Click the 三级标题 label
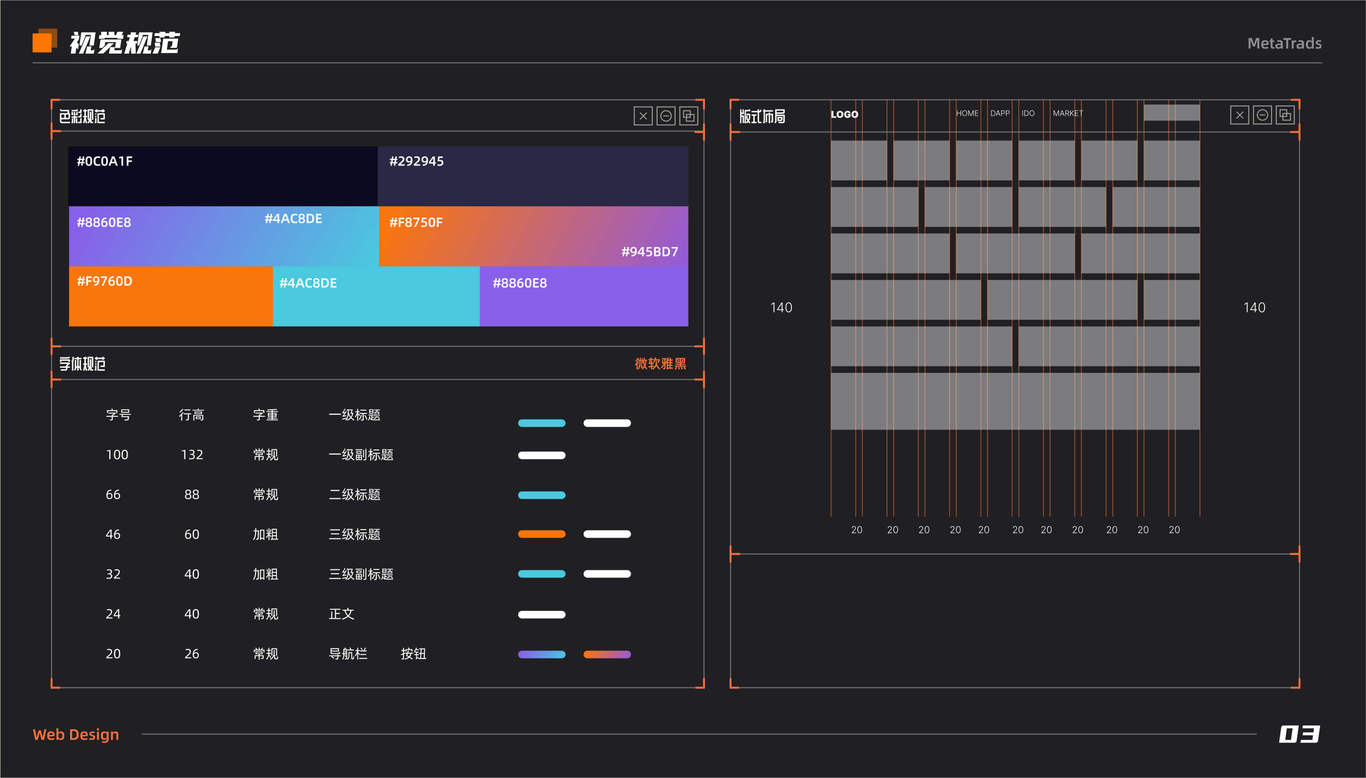The height and width of the screenshot is (778, 1366). pos(355,535)
